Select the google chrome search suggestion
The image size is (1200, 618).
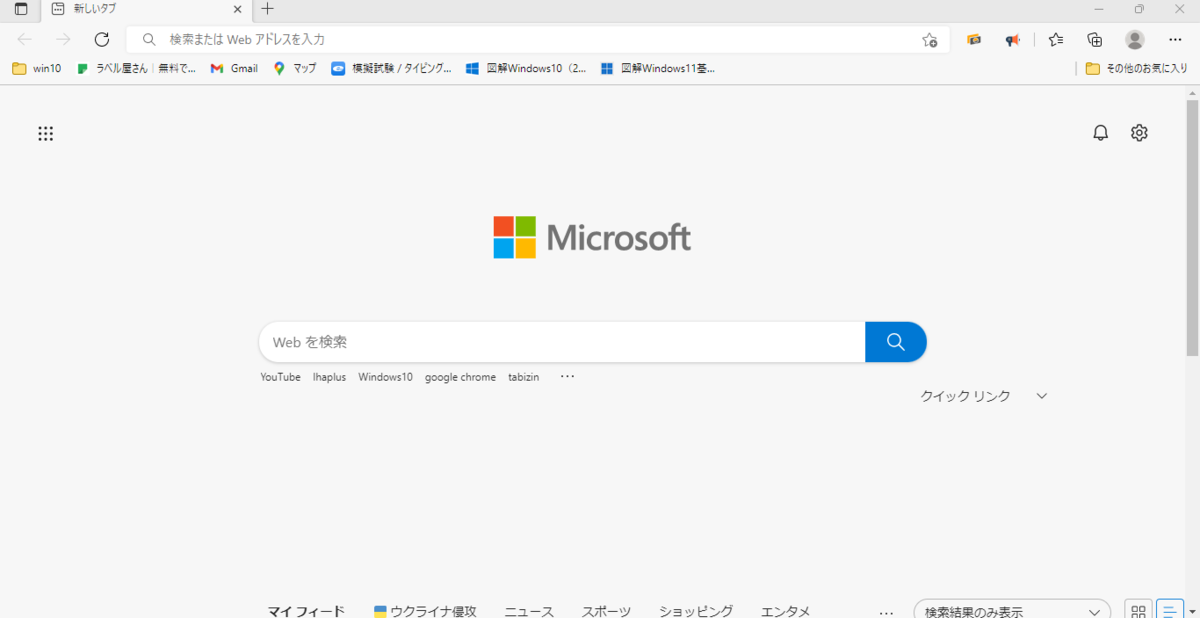tap(460, 377)
